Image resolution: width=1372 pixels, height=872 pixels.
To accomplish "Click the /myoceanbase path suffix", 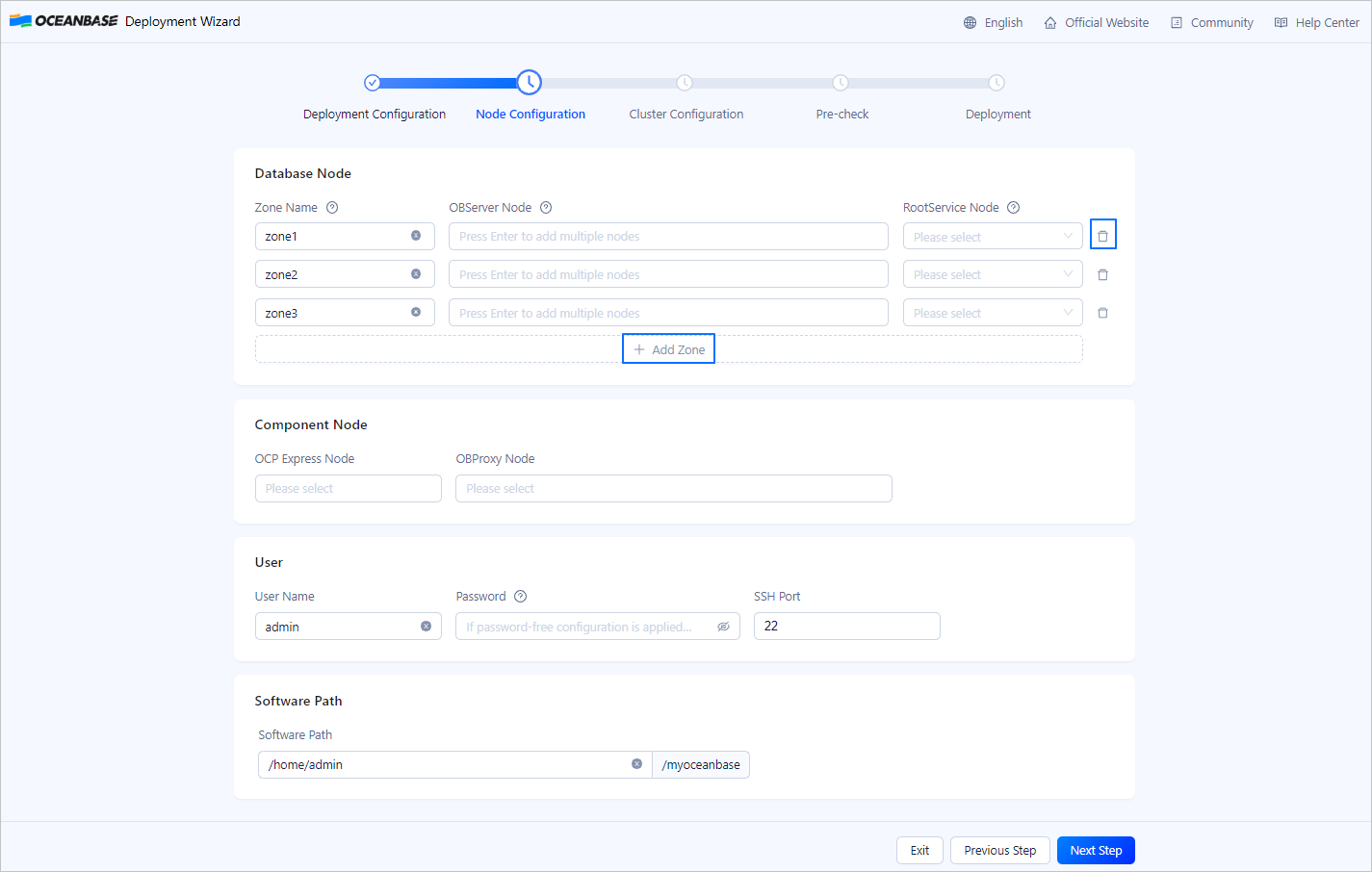I will click(701, 764).
